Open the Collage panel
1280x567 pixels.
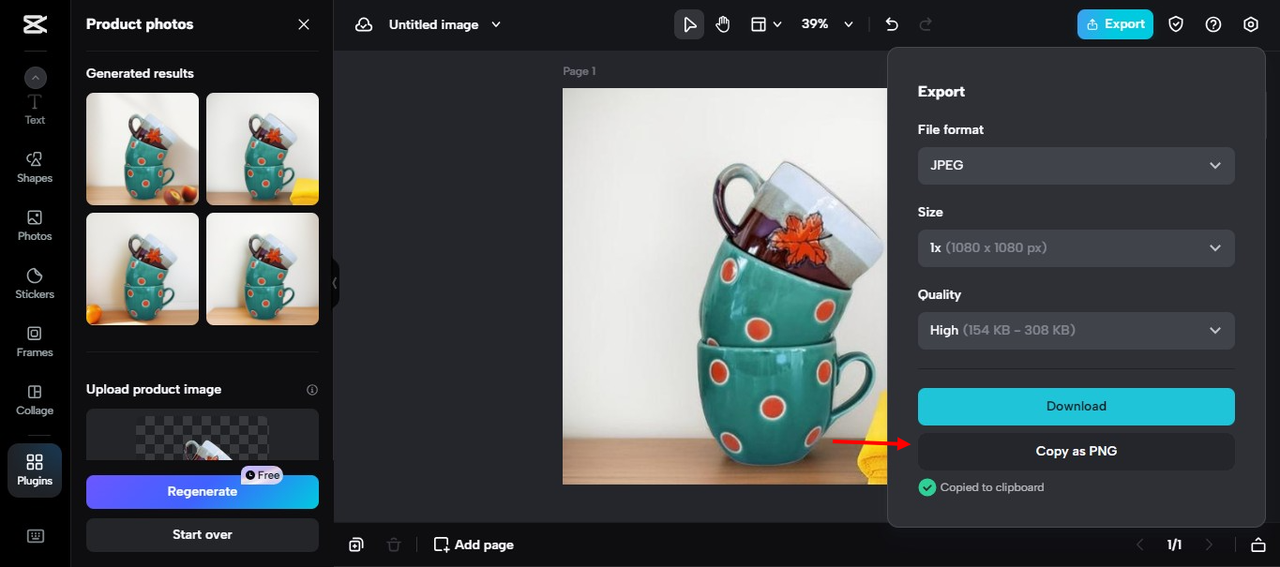(35, 399)
